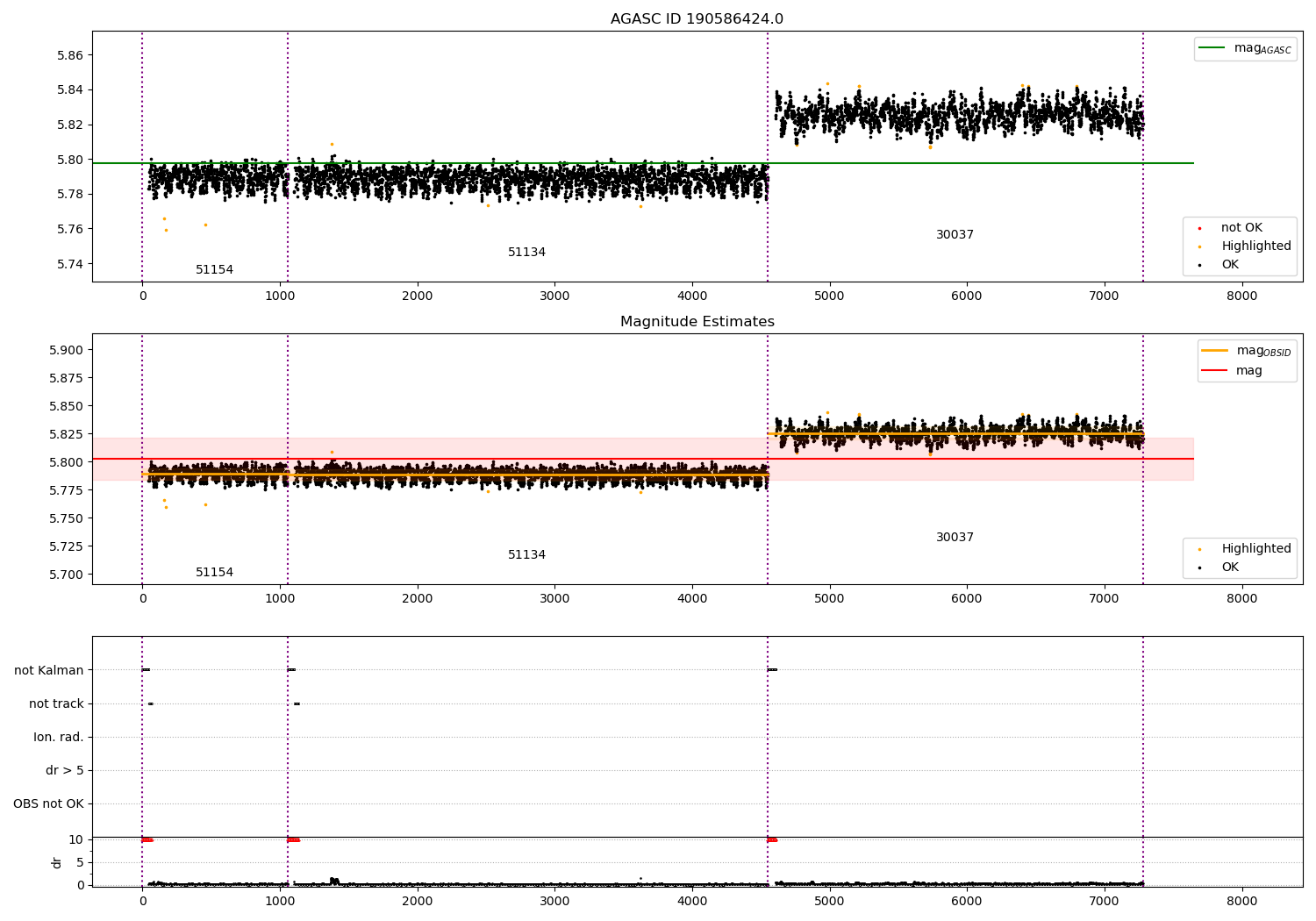Click x-axis tick 4000 in Magnitude Estimates plot
Viewport: 1316px width, 921px height.
pyautogui.click(x=692, y=599)
